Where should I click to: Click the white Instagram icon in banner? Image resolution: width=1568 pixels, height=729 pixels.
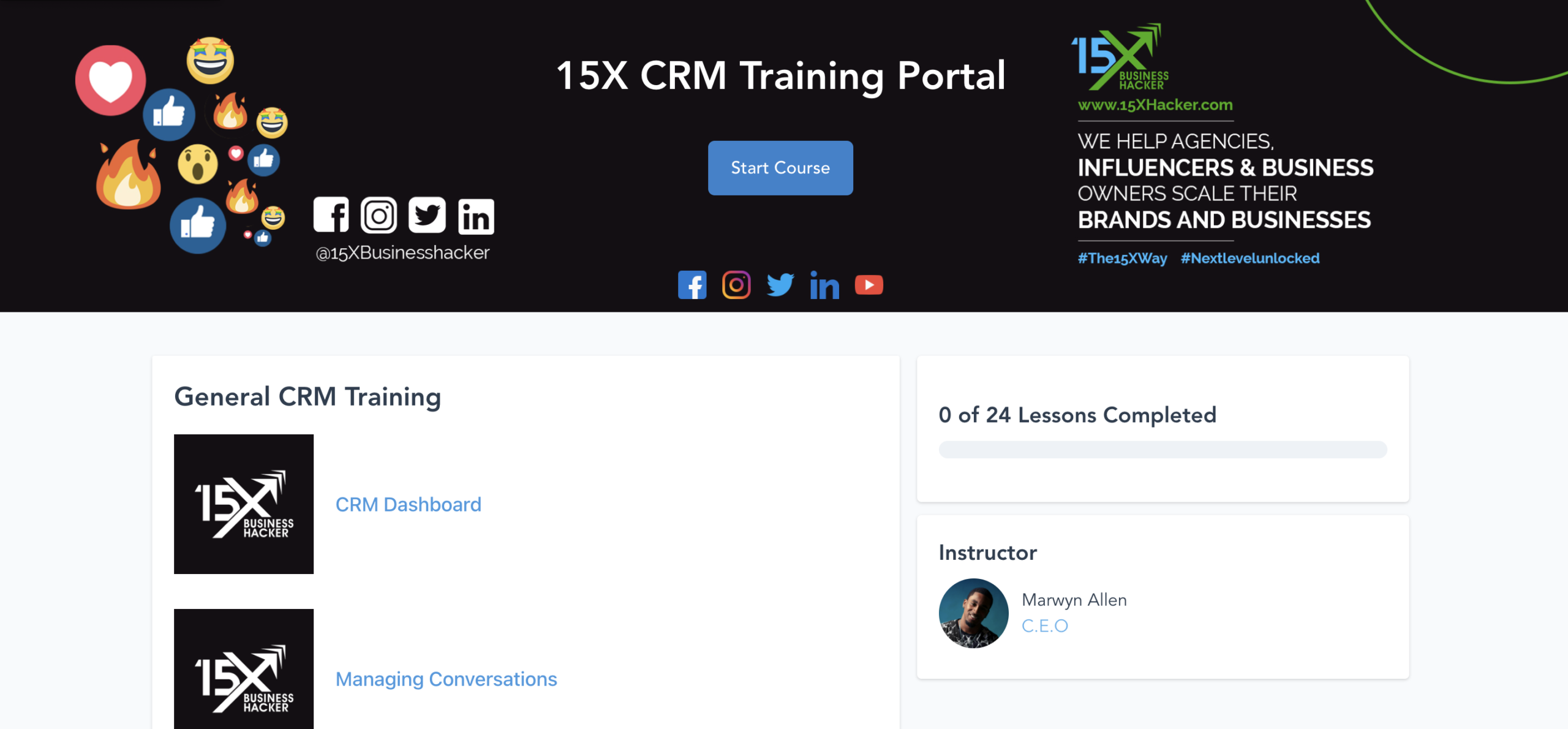click(x=379, y=215)
